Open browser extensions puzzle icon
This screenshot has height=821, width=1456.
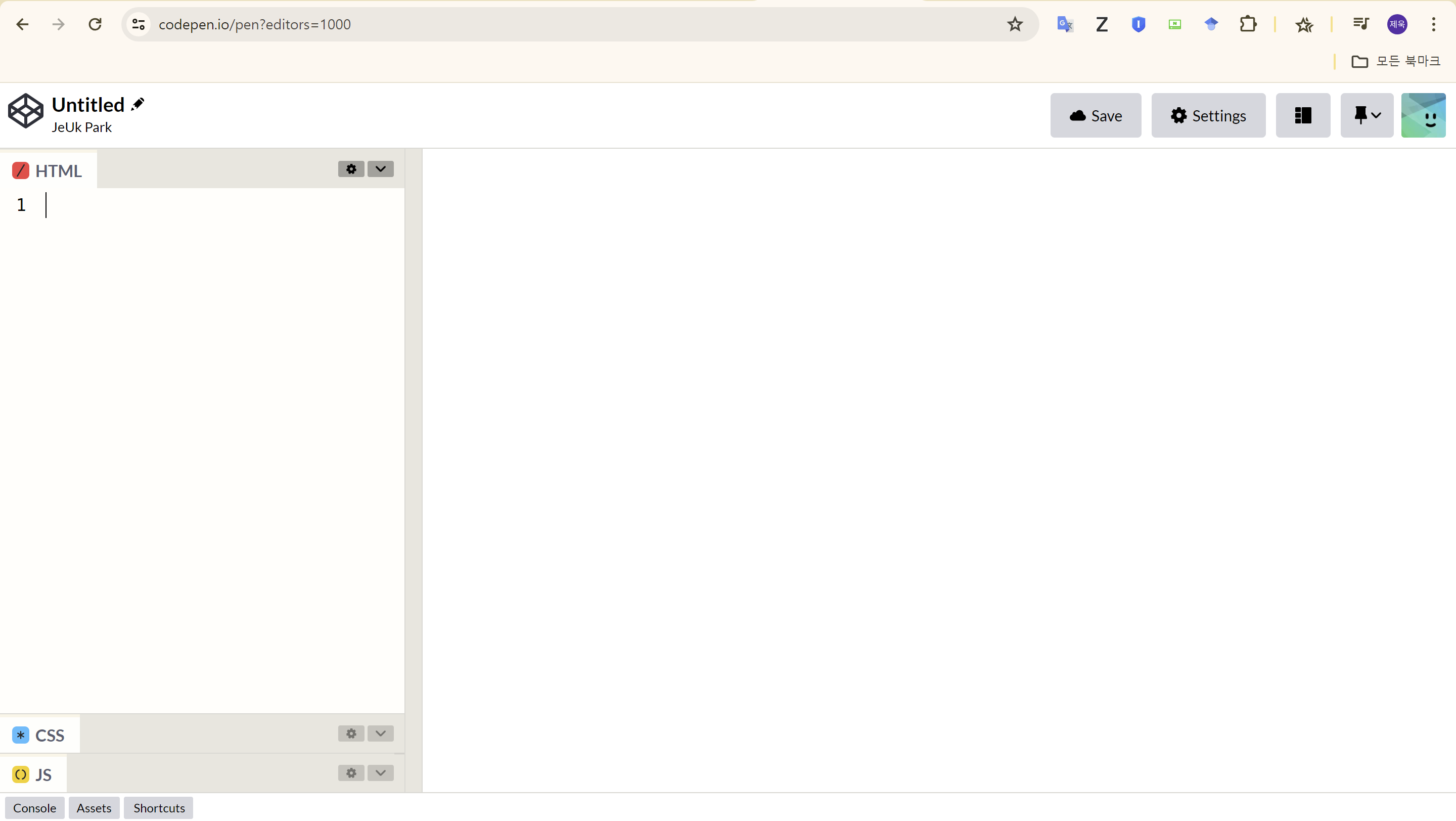pos(1247,24)
